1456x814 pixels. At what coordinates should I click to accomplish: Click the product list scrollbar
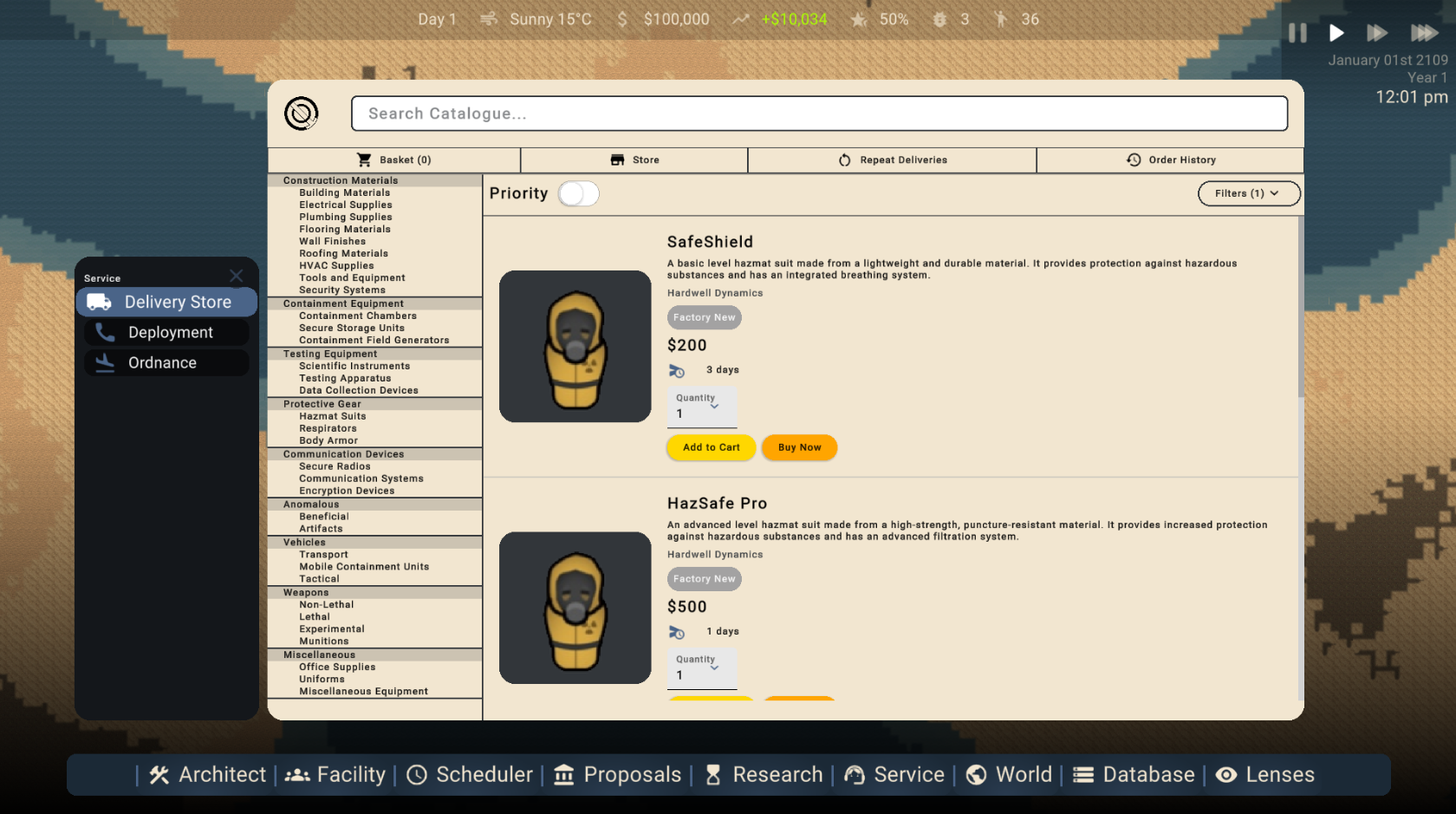(x=1300, y=308)
